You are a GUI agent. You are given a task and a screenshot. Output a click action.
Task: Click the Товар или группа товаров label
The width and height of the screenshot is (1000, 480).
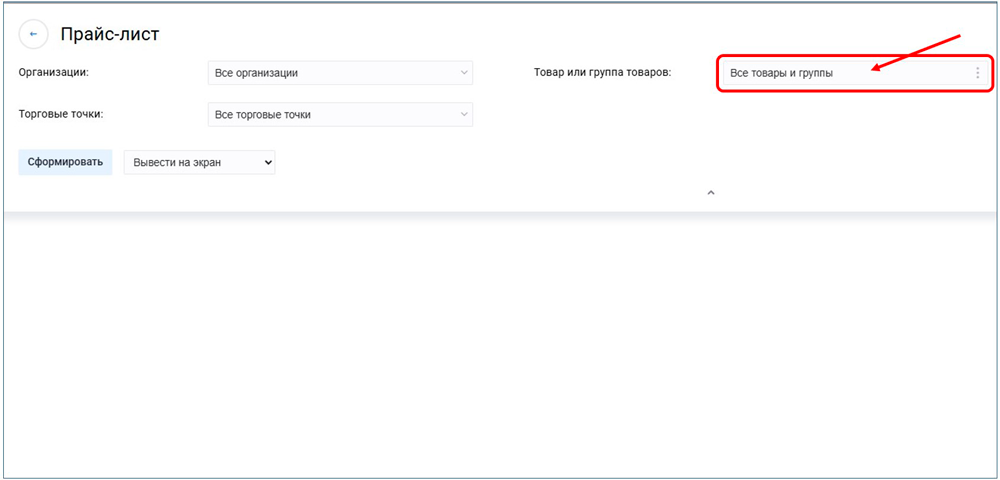[x=603, y=73]
